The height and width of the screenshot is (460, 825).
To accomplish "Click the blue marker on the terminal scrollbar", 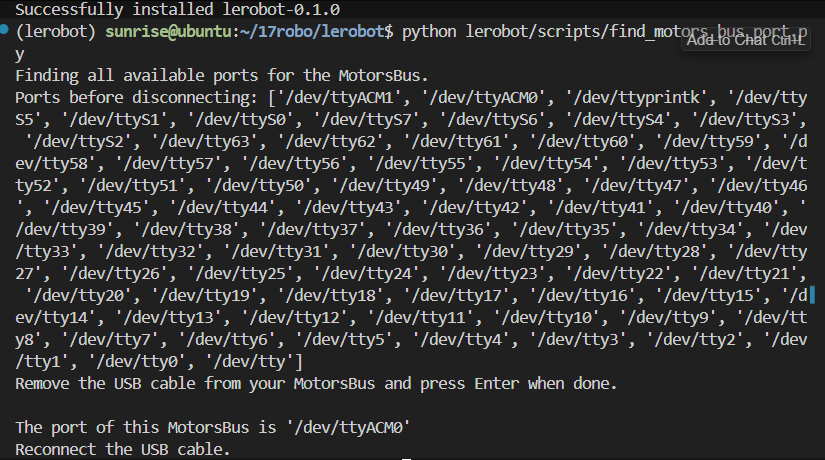I will click(812, 295).
